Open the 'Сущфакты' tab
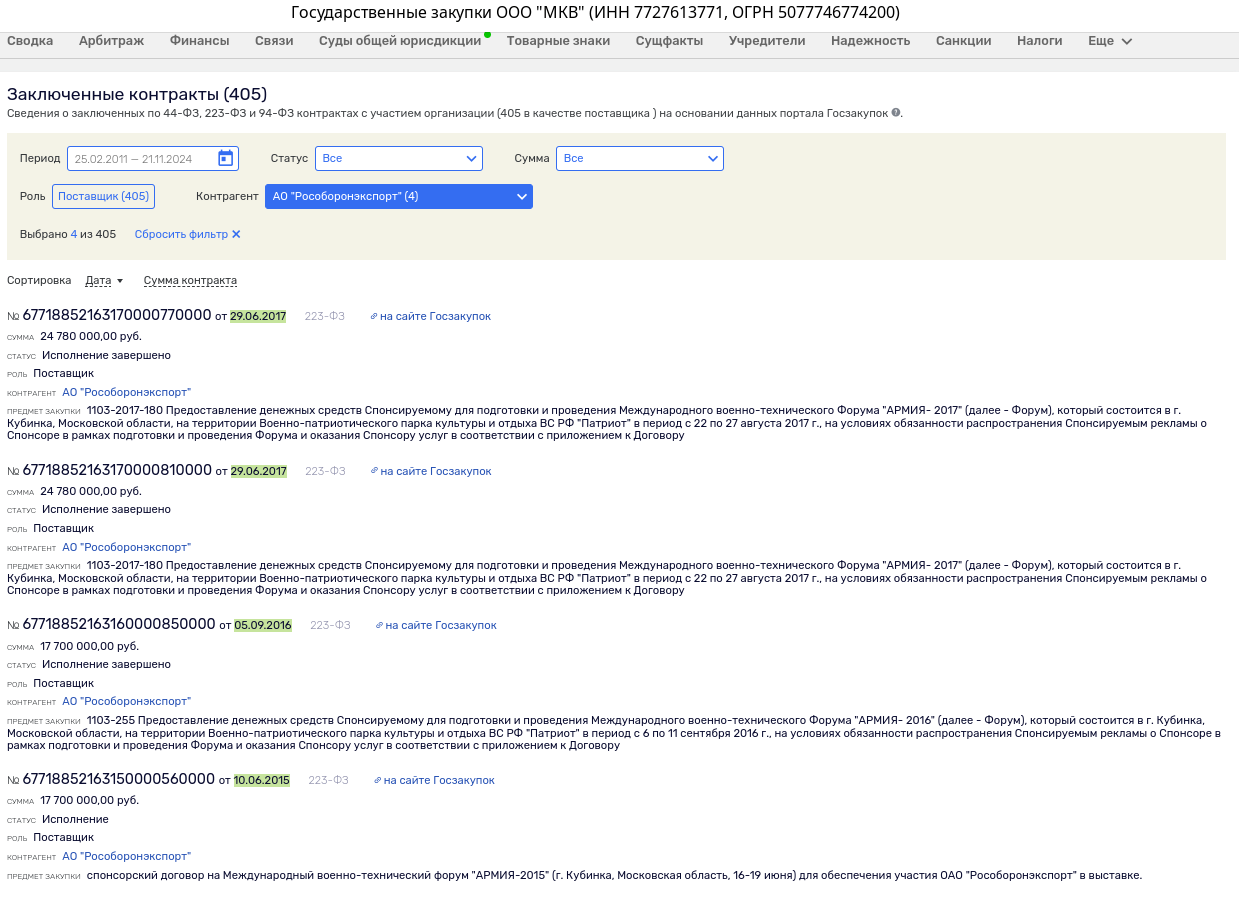This screenshot has height=906, width=1239. [669, 41]
